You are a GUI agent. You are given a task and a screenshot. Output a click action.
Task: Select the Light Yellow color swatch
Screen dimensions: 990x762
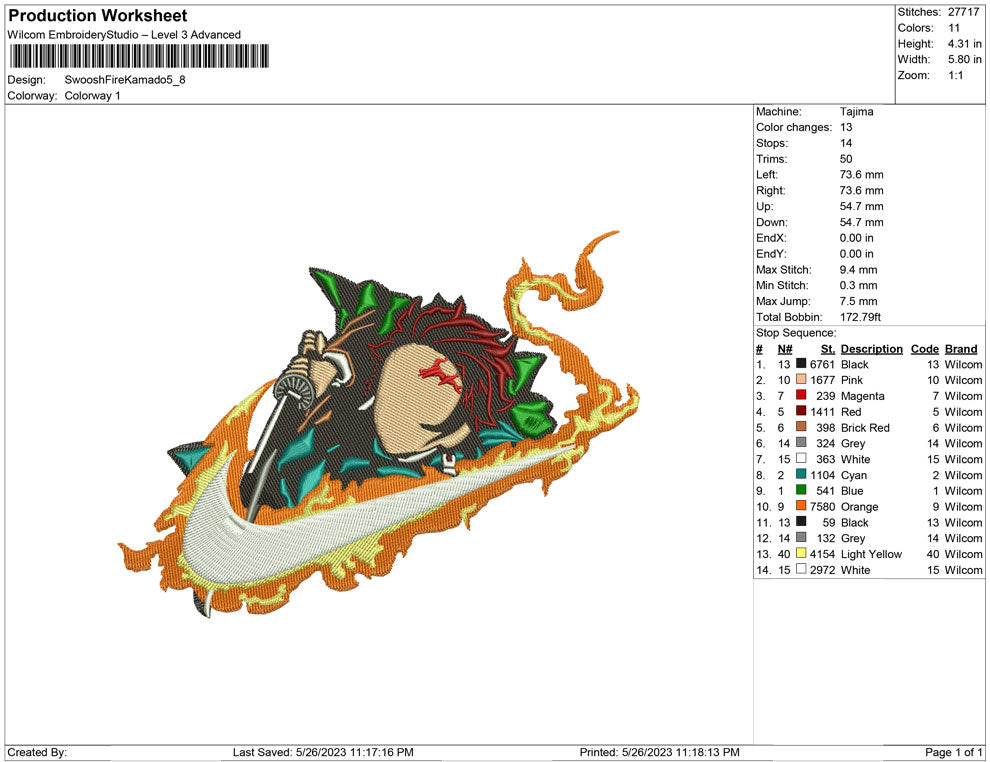click(x=801, y=553)
